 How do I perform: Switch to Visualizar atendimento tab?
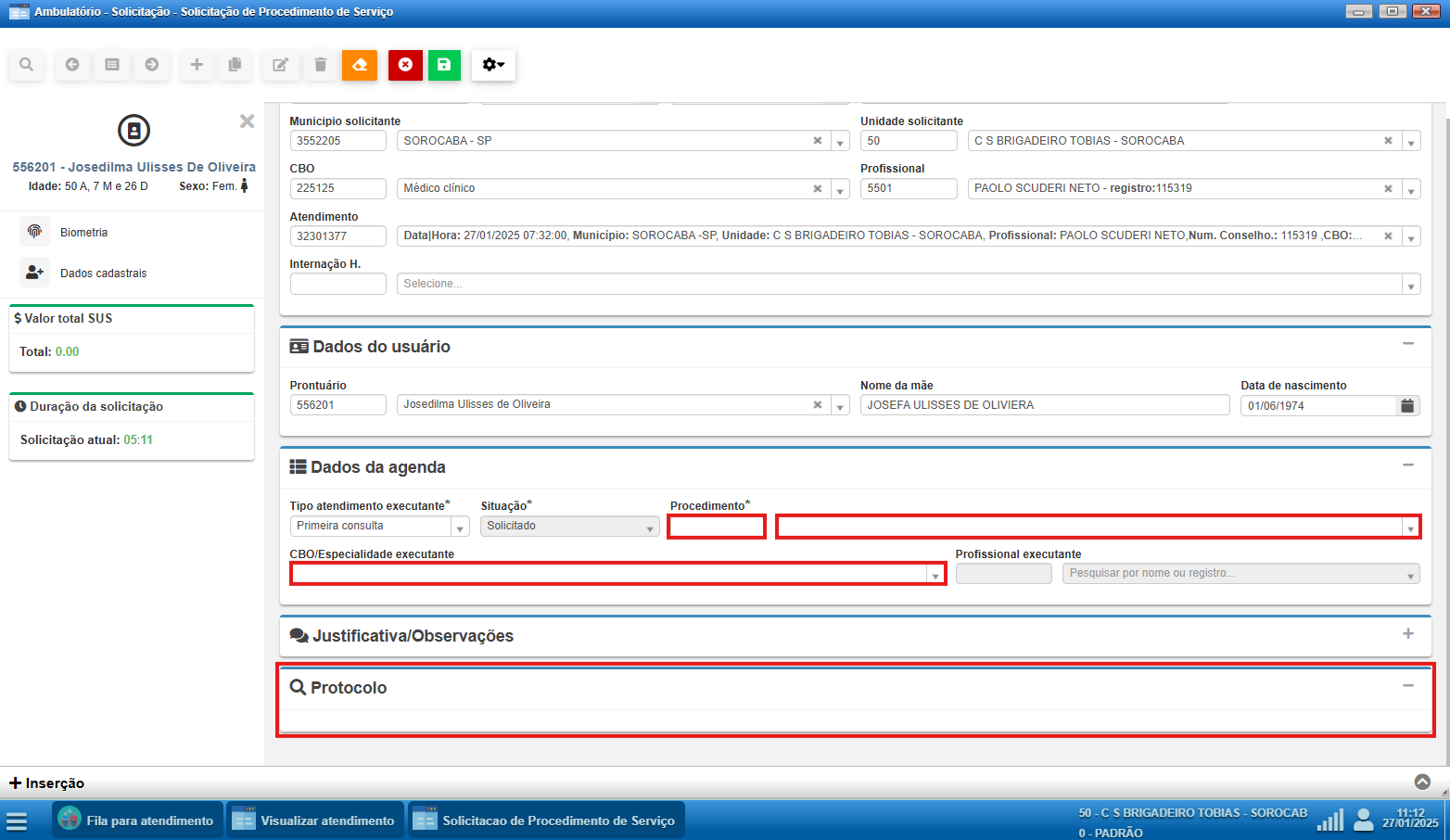click(315, 821)
